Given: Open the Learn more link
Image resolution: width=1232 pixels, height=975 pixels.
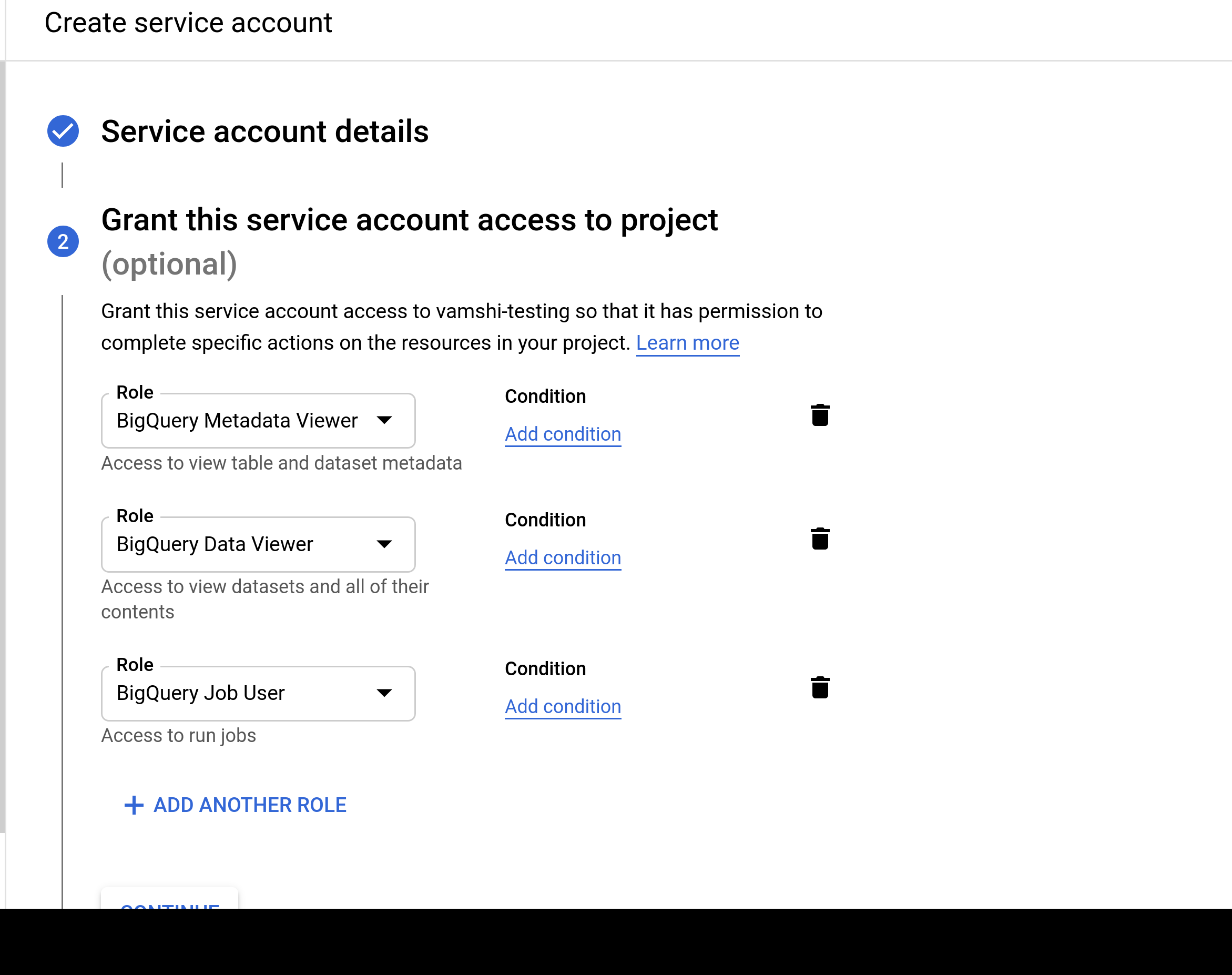Looking at the screenshot, I should (688, 342).
